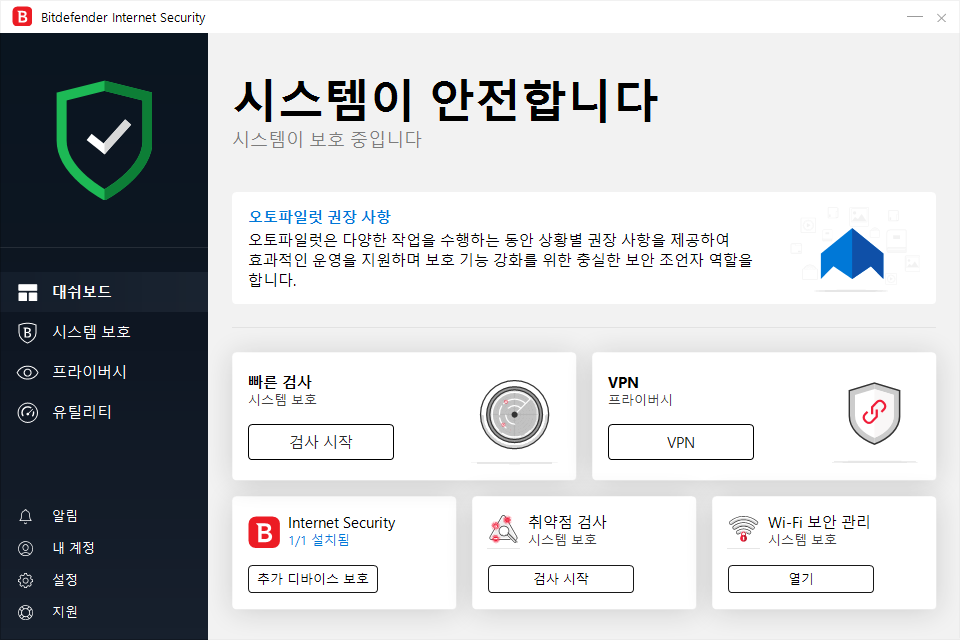This screenshot has height=640, width=960.
Task: Go to the 프라이버시 section
Action: tap(104, 372)
